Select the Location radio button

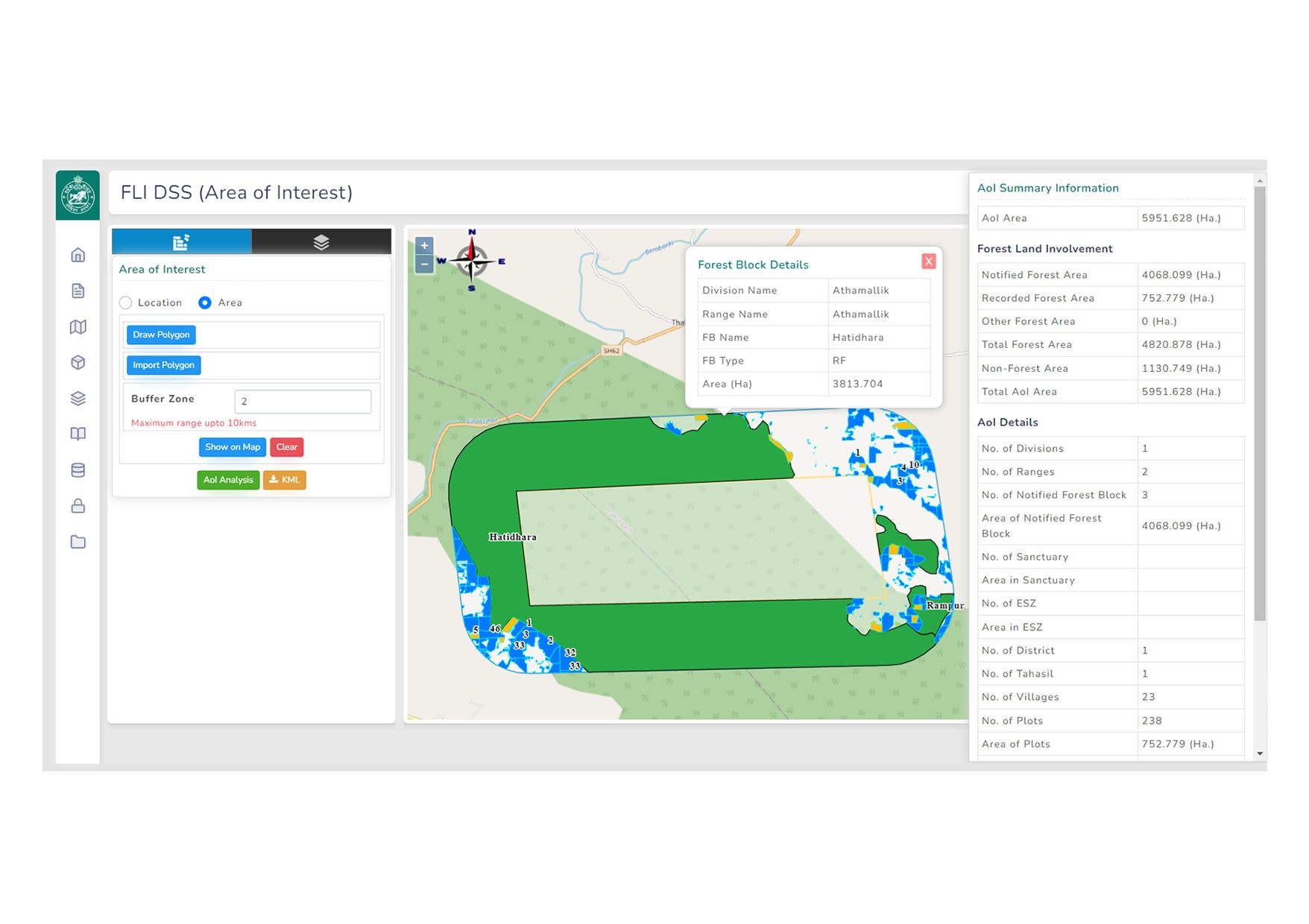pos(125,303)
